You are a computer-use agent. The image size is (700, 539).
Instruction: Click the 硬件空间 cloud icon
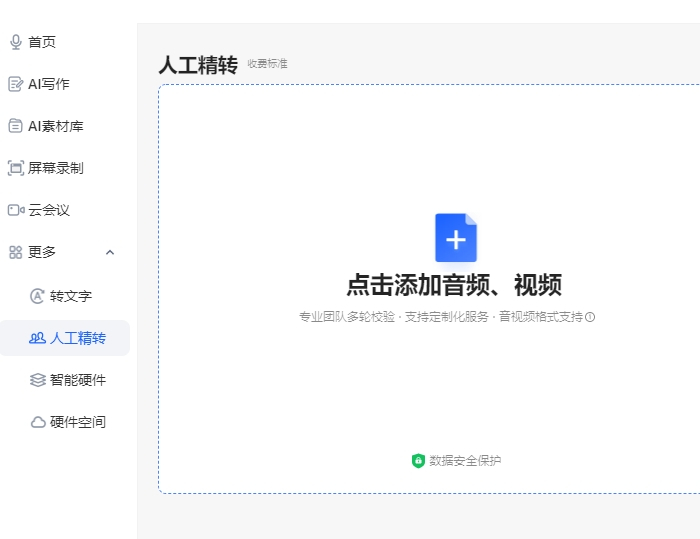coord(38,422)
